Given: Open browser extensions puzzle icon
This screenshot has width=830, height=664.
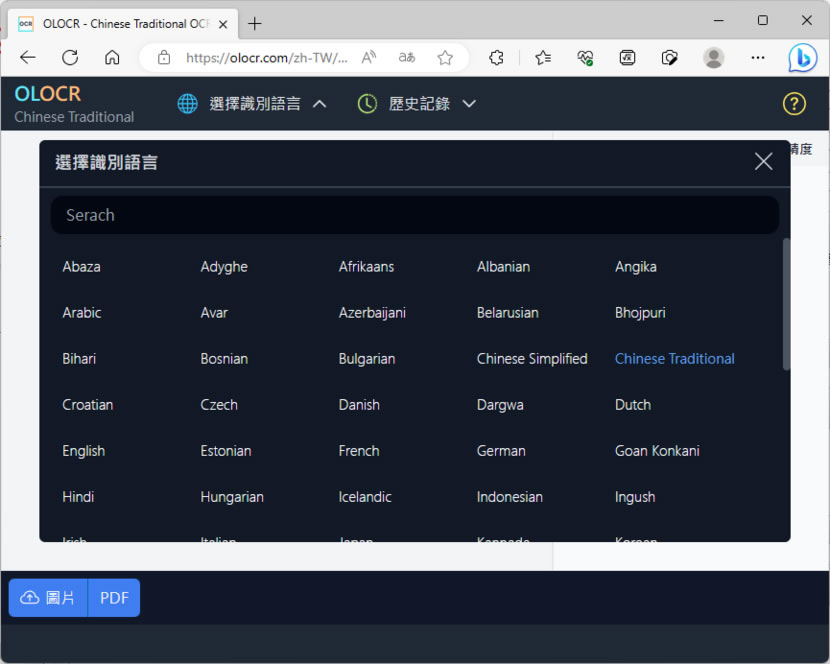Looking at the screenshot, I should tap(496, 58).
